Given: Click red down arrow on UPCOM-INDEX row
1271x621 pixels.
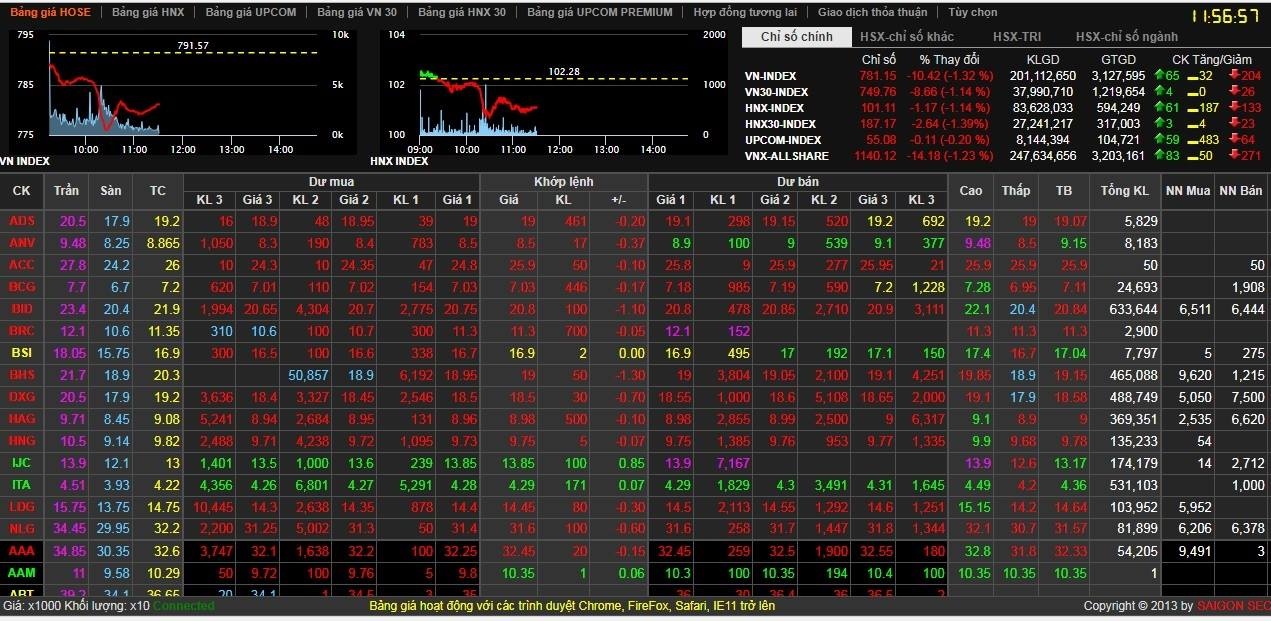Looking at the screenshot, I should (x=1235, y=138).
